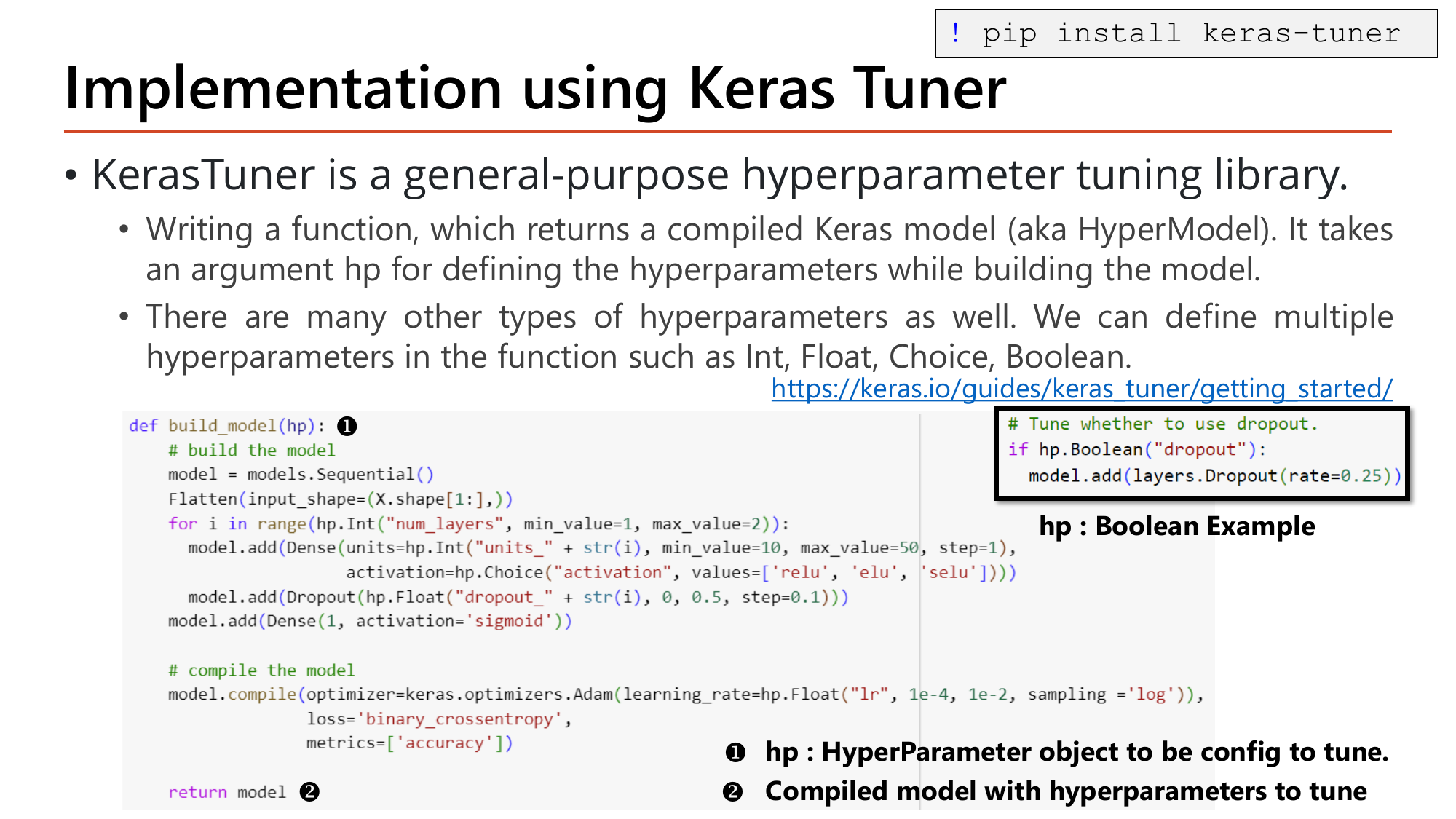Click 'model.add(layers.Dropout(rate=0.25))' line
Image resolution: width=1456 pixels, height=819 pixels.
coord(1214,476)
